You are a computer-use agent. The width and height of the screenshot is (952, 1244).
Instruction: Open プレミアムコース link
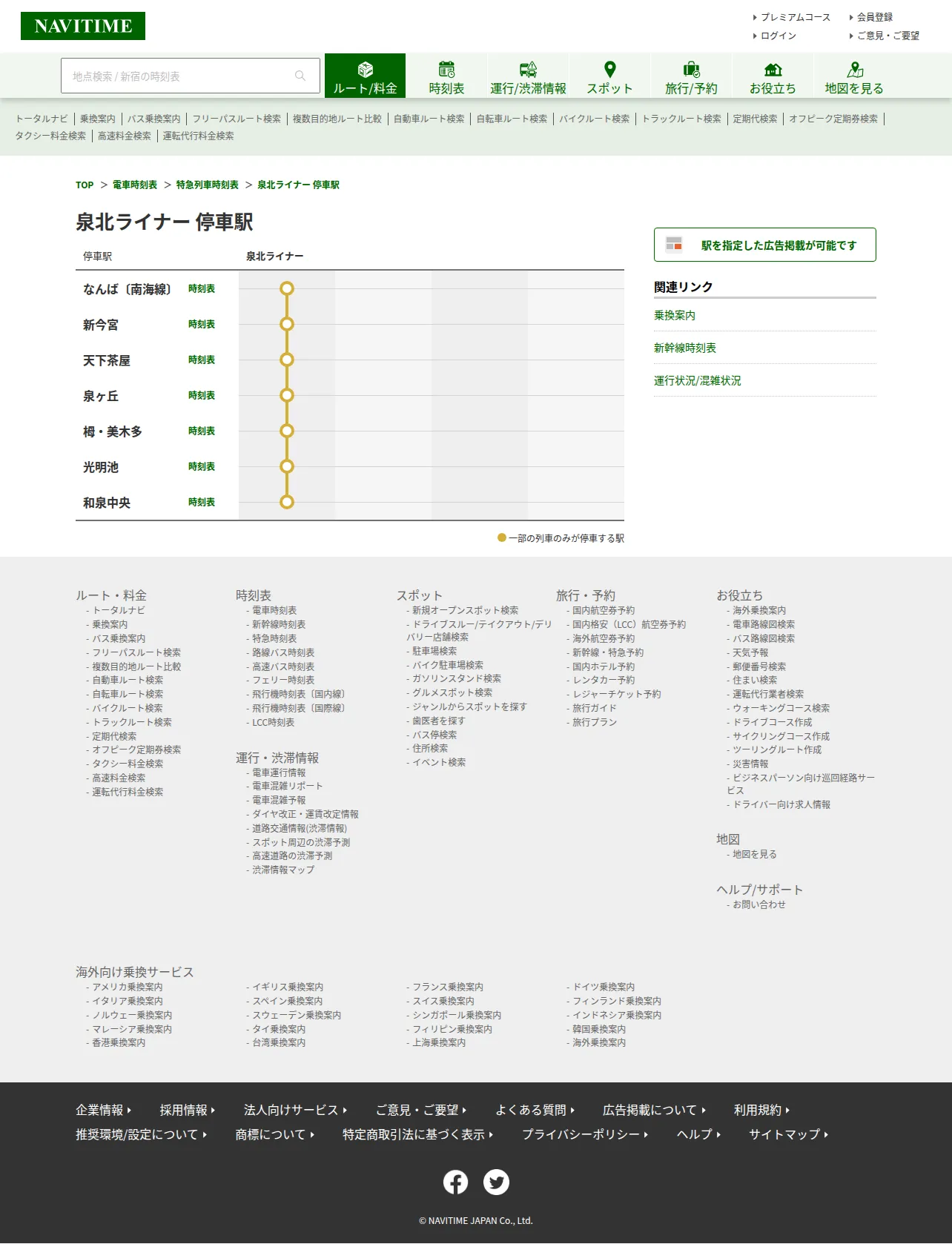tap(795, 16)
